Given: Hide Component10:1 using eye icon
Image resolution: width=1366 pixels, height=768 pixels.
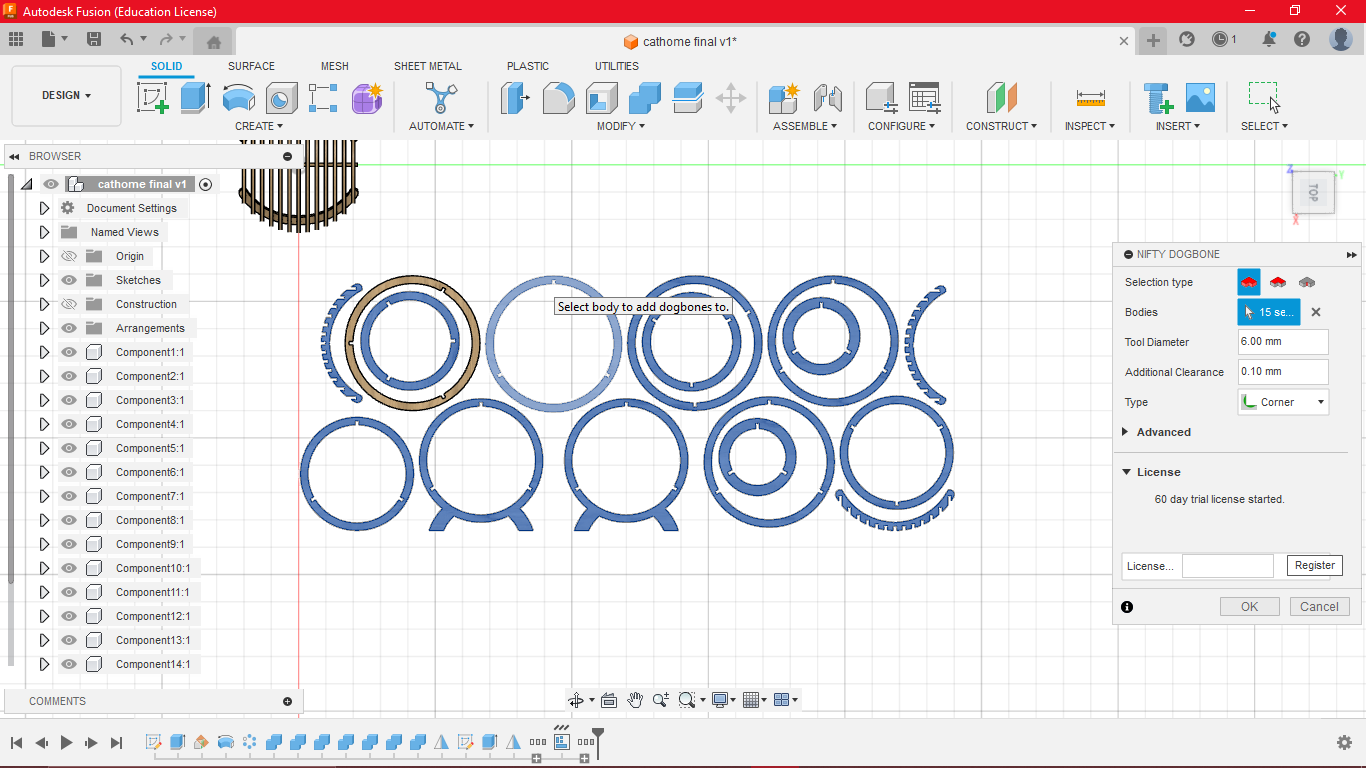Looking at the screenshot, I should pyautogui.click(x=69, y=568).
